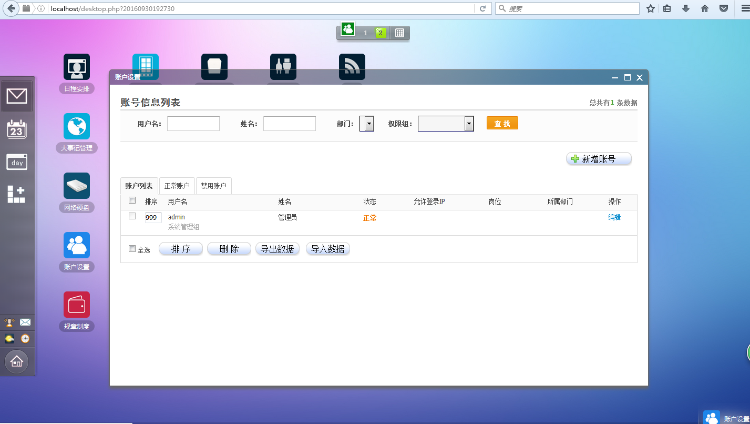This screenshot has height=424, width=750.
Task: Open the mail envelope icon in left sidebar
Action: coord(17,96)
